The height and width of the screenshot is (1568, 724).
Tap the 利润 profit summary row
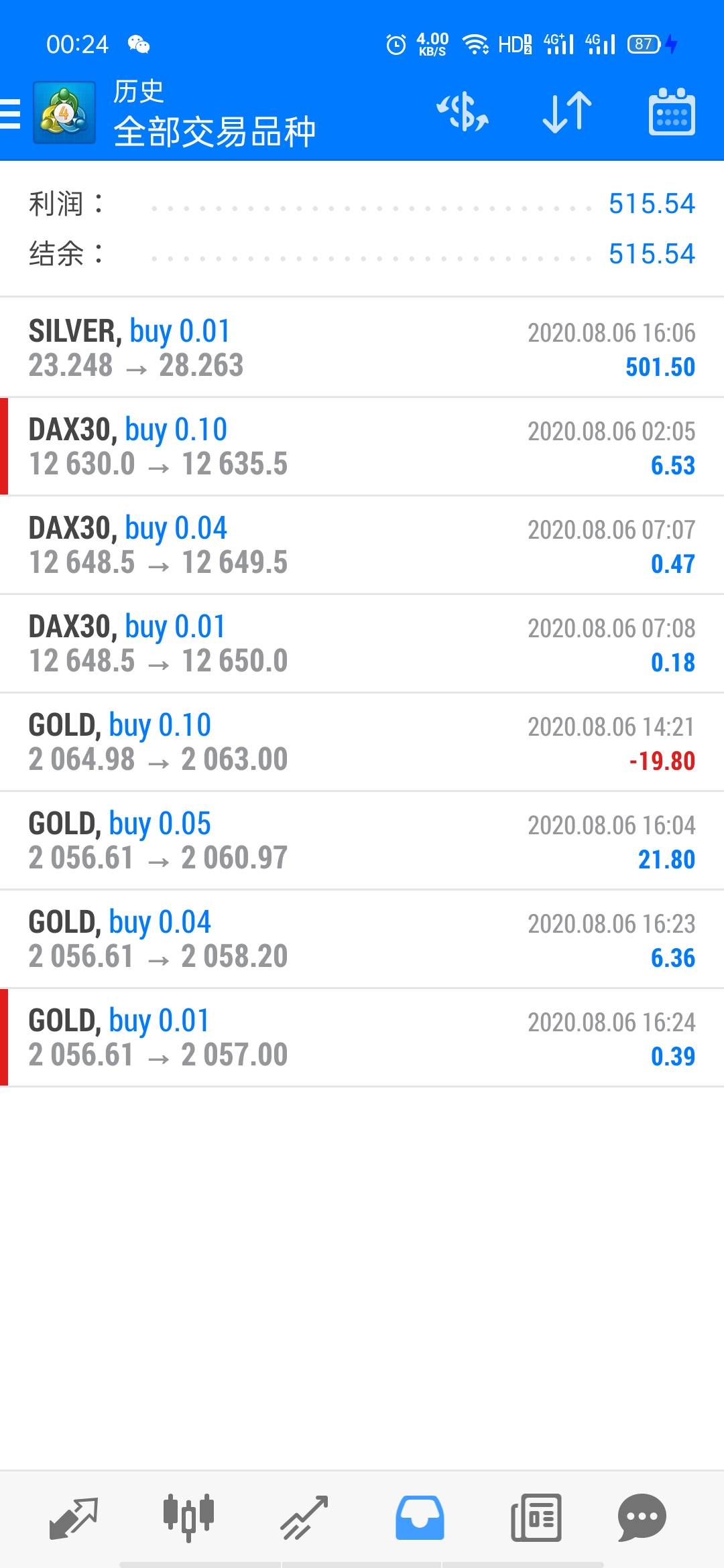coord(362,204)
